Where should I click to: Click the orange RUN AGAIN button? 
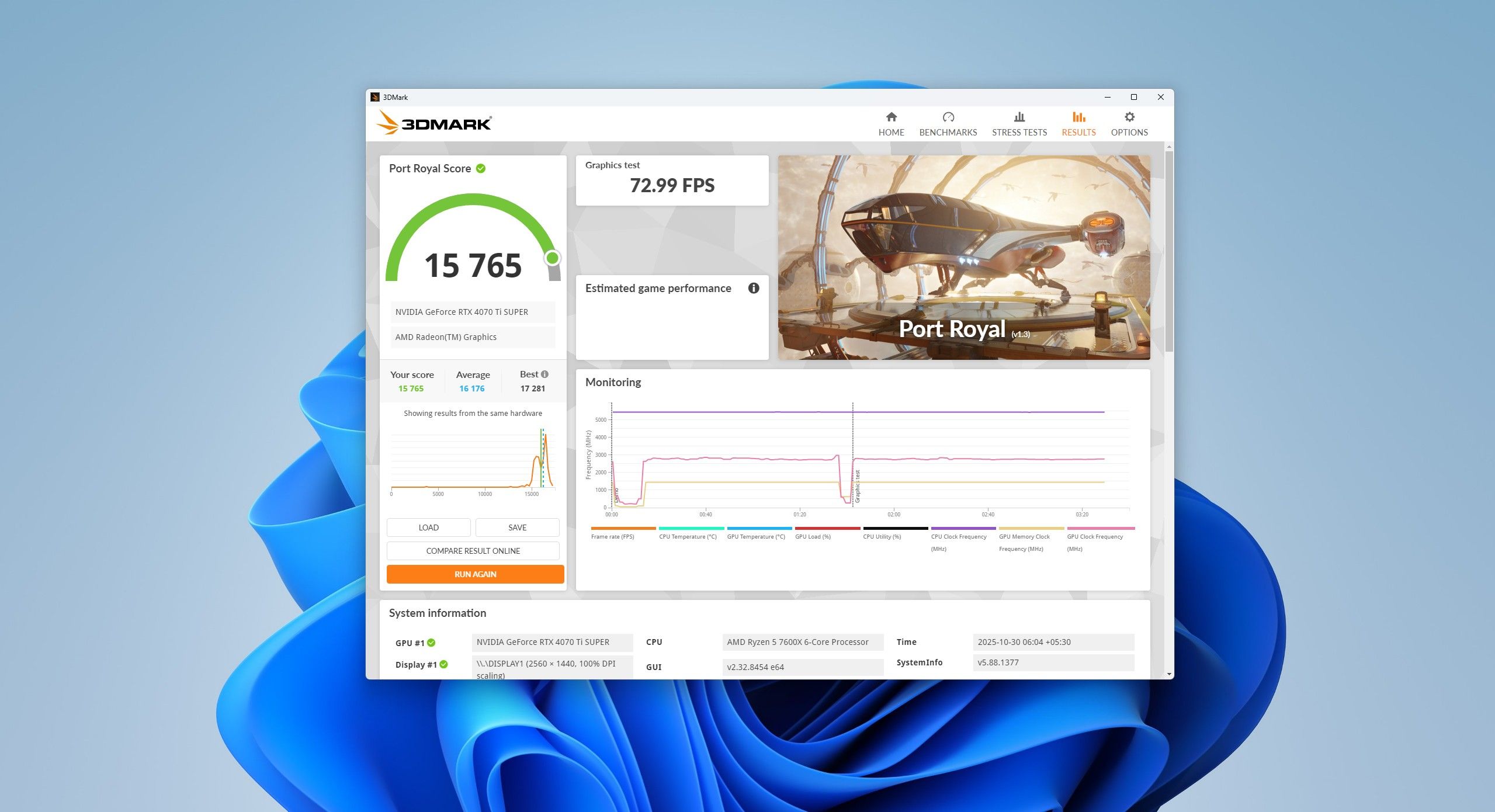point(475,574)
